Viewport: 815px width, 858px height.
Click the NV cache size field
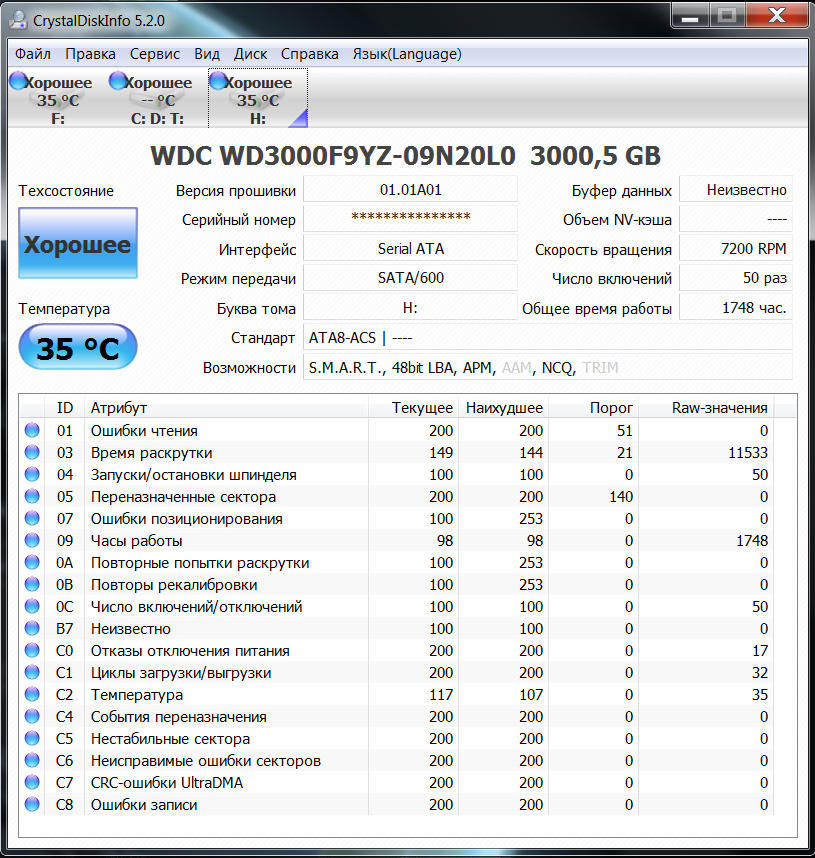[x=736, y=218]
